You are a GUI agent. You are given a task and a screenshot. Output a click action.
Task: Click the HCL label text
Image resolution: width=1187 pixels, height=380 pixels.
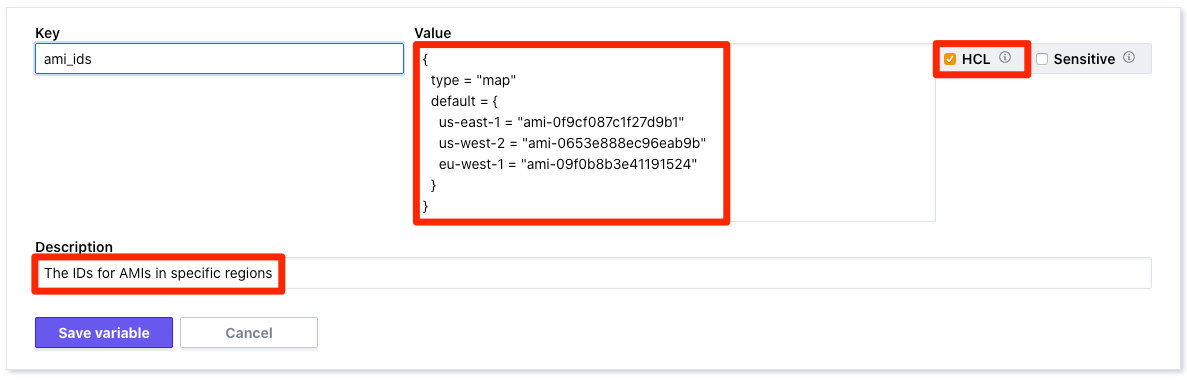(977, 58)
